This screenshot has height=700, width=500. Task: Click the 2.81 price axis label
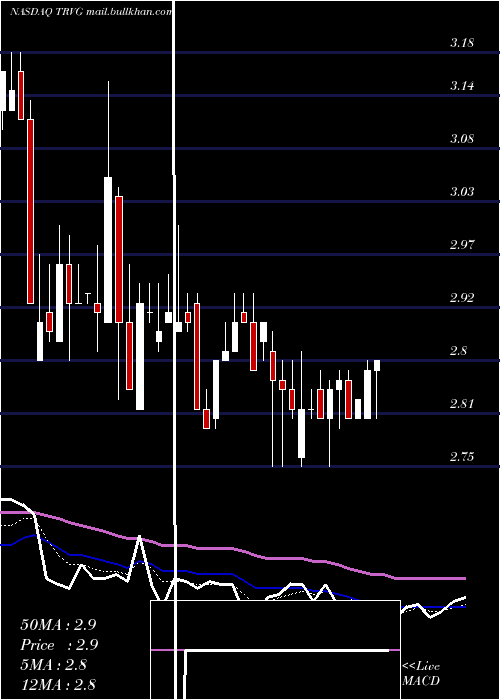[462, 404]
